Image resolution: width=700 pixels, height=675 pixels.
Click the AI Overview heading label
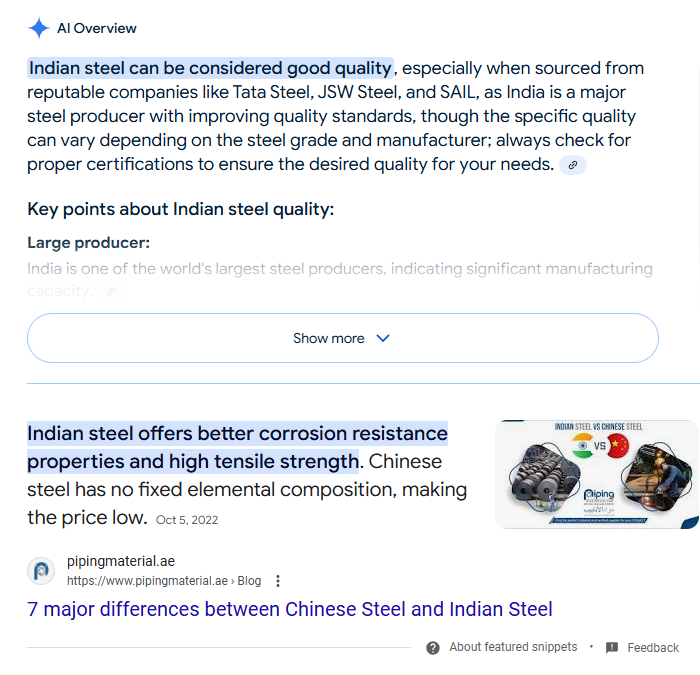click(x=96, y=28)
